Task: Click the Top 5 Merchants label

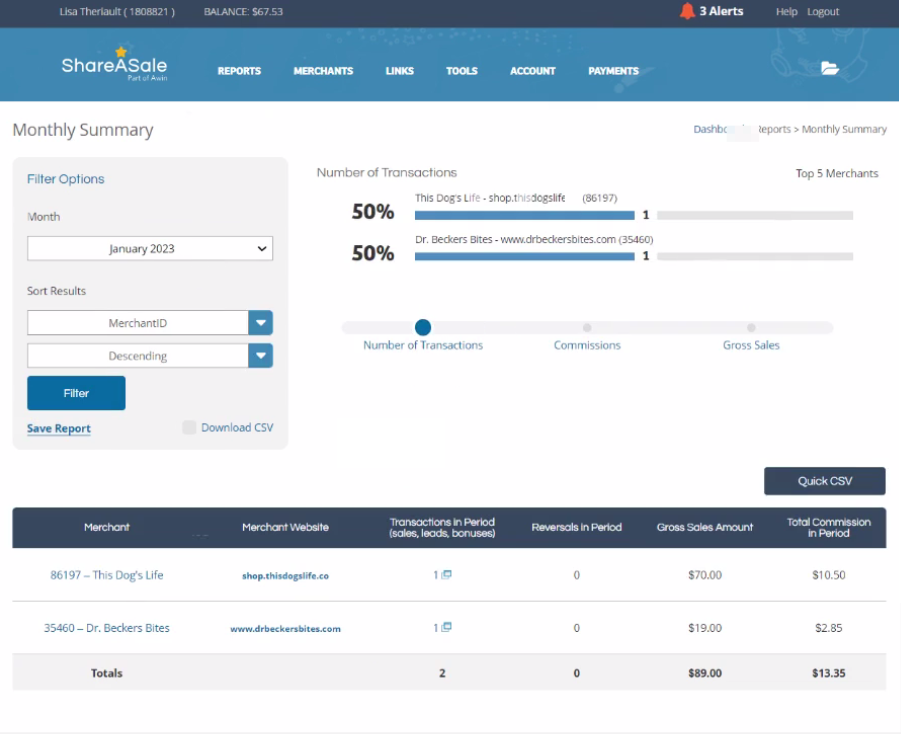Action: pyautogui.click(x=837, y=173)
